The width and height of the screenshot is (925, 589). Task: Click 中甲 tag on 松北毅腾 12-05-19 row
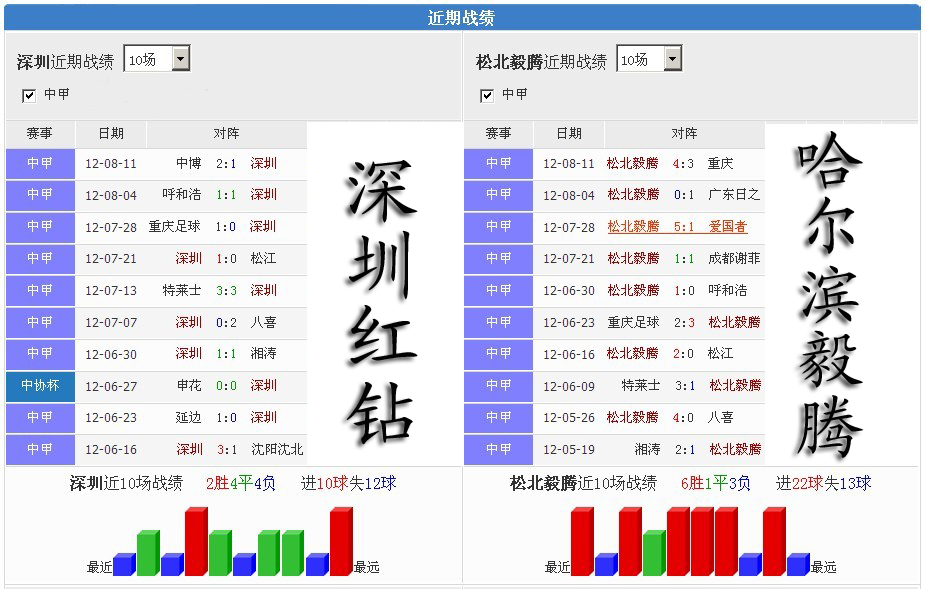498,449
